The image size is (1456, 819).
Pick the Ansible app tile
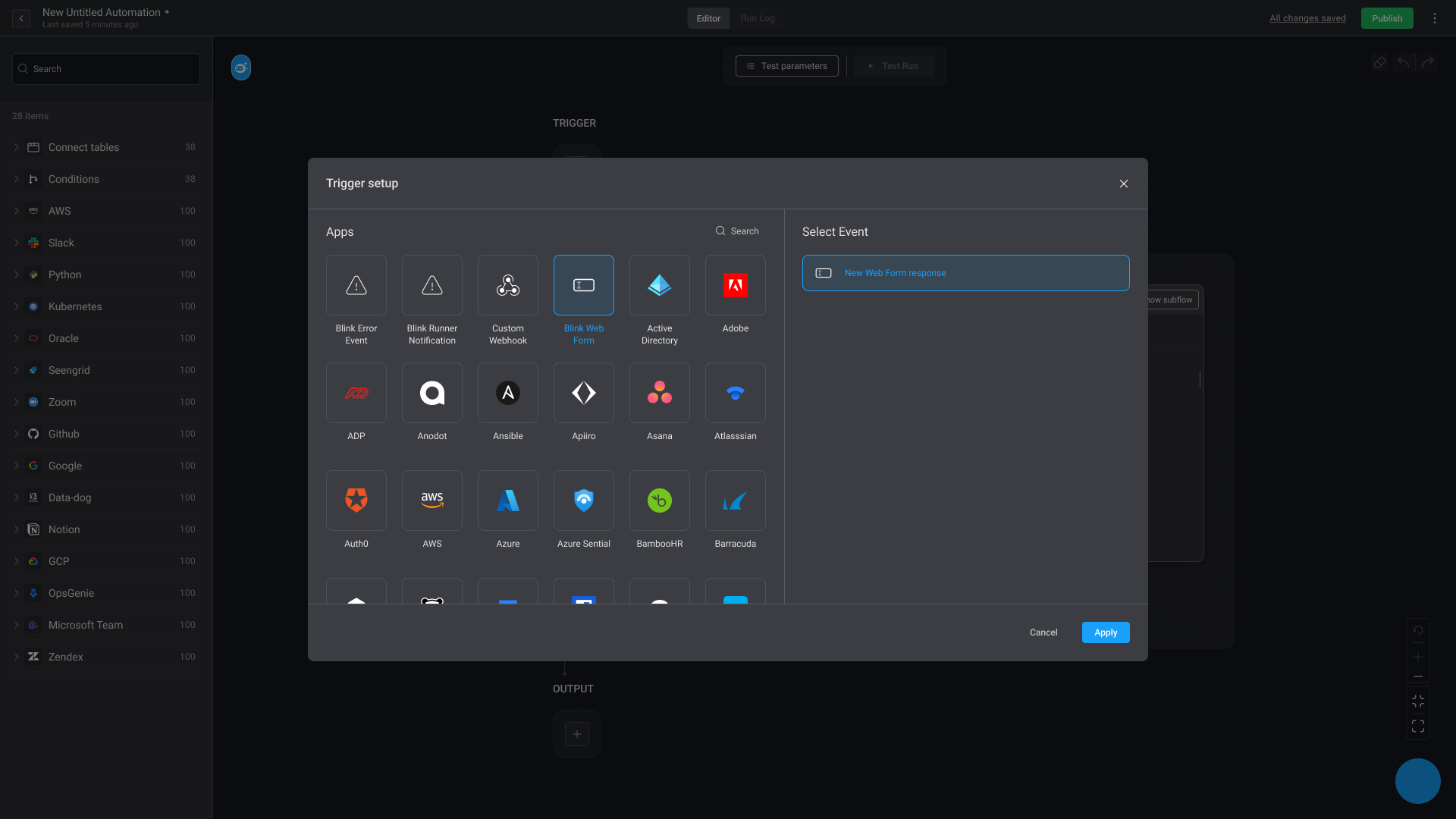pos(508,393)
